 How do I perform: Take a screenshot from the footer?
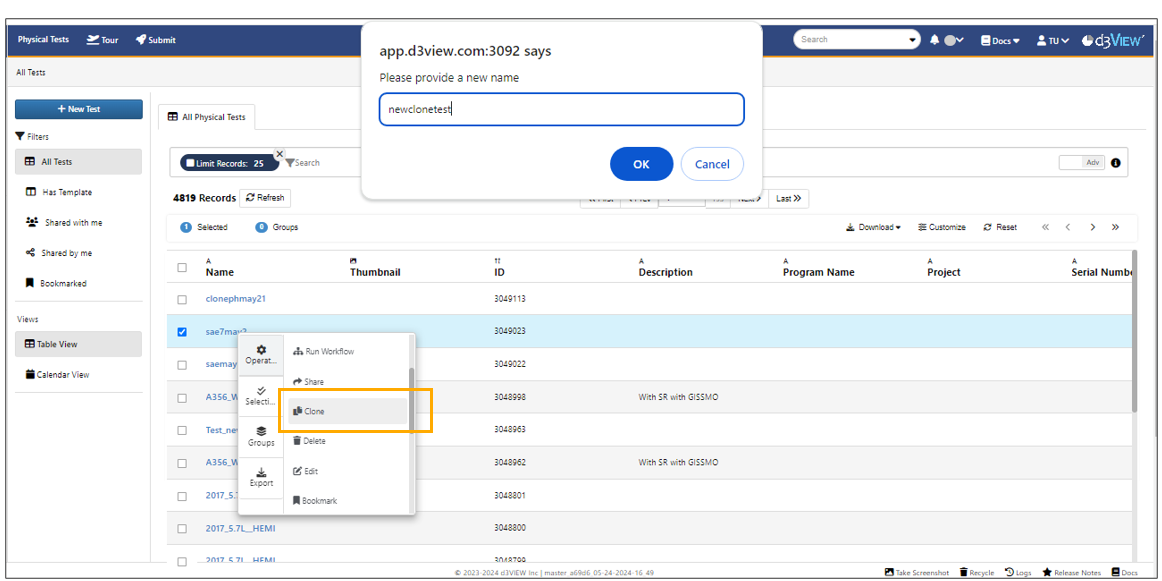pos(917,573)
